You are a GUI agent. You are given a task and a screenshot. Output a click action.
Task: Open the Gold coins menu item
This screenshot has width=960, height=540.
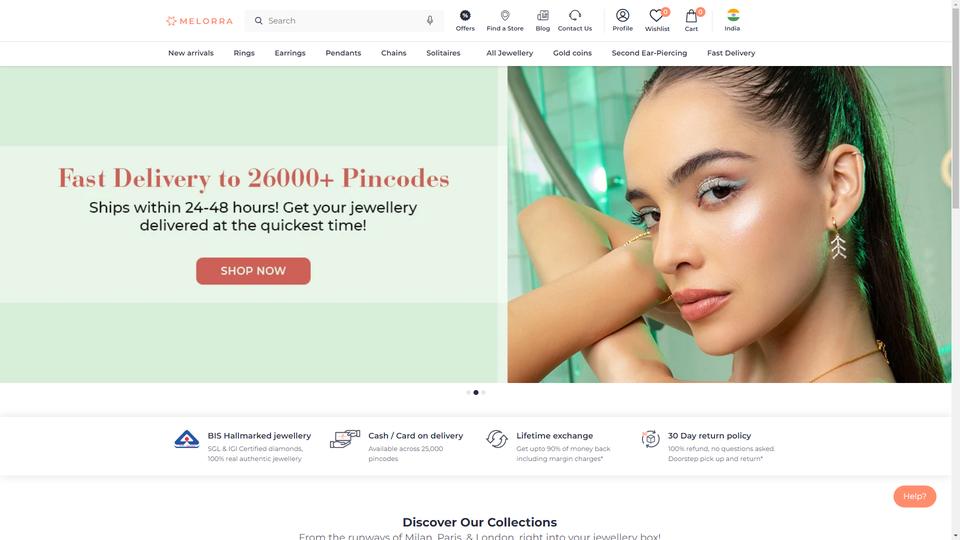pyautogui.click(x=572, y=53)
